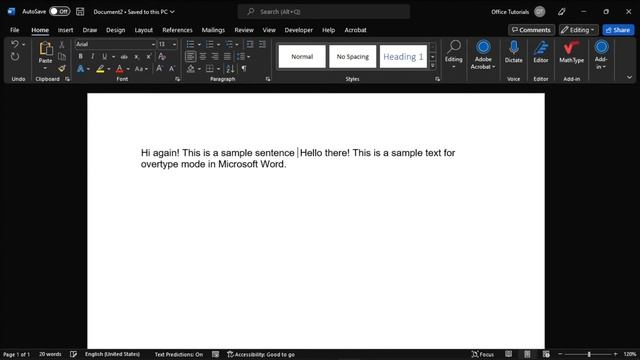Click the Redo icon
The height and width of the screenshot is (360, 640).
[15, 56]
